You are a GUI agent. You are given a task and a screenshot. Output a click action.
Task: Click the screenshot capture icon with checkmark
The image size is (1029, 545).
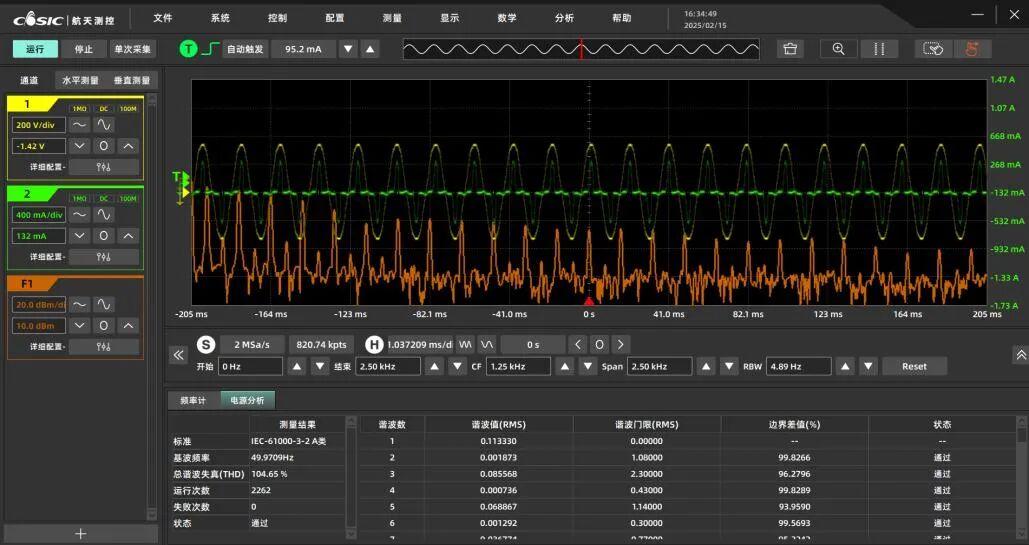pos(933,49)
